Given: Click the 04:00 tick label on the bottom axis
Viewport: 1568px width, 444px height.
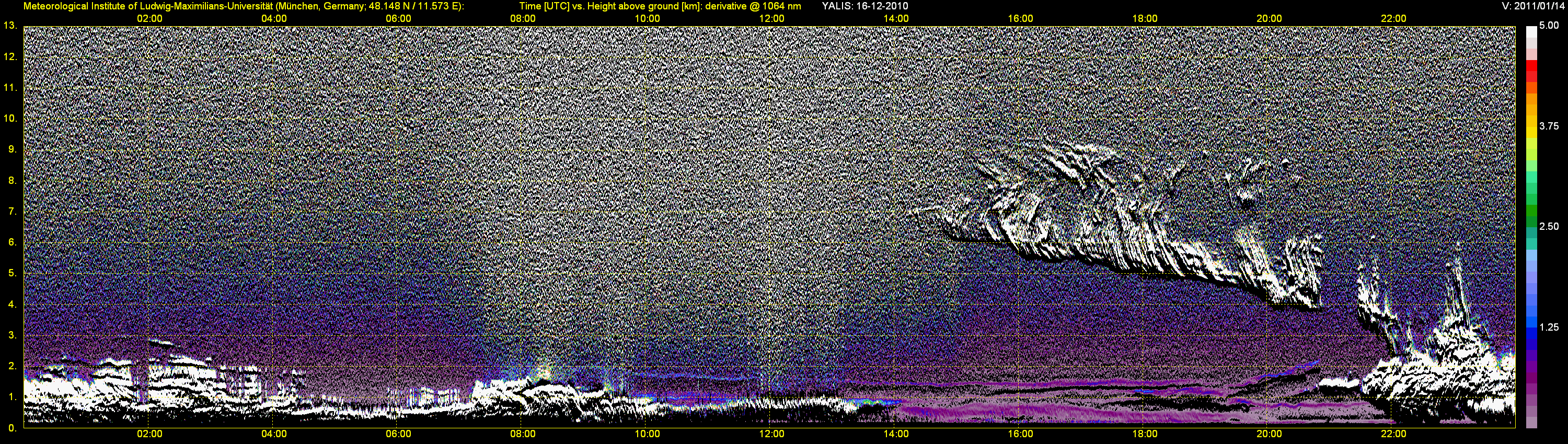Looking at the screenshot, I should pyautogui.click(x=274, y=434).
